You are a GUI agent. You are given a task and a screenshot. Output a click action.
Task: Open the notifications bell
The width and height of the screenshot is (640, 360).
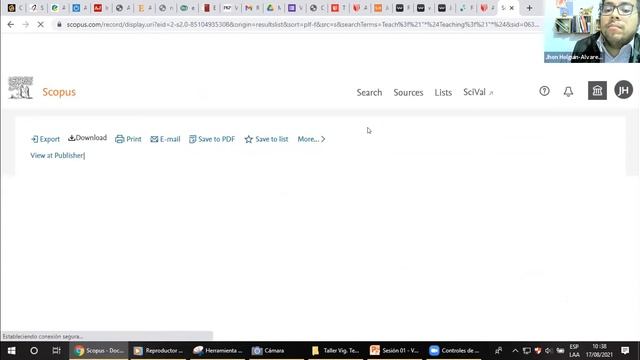click(568, 91)
